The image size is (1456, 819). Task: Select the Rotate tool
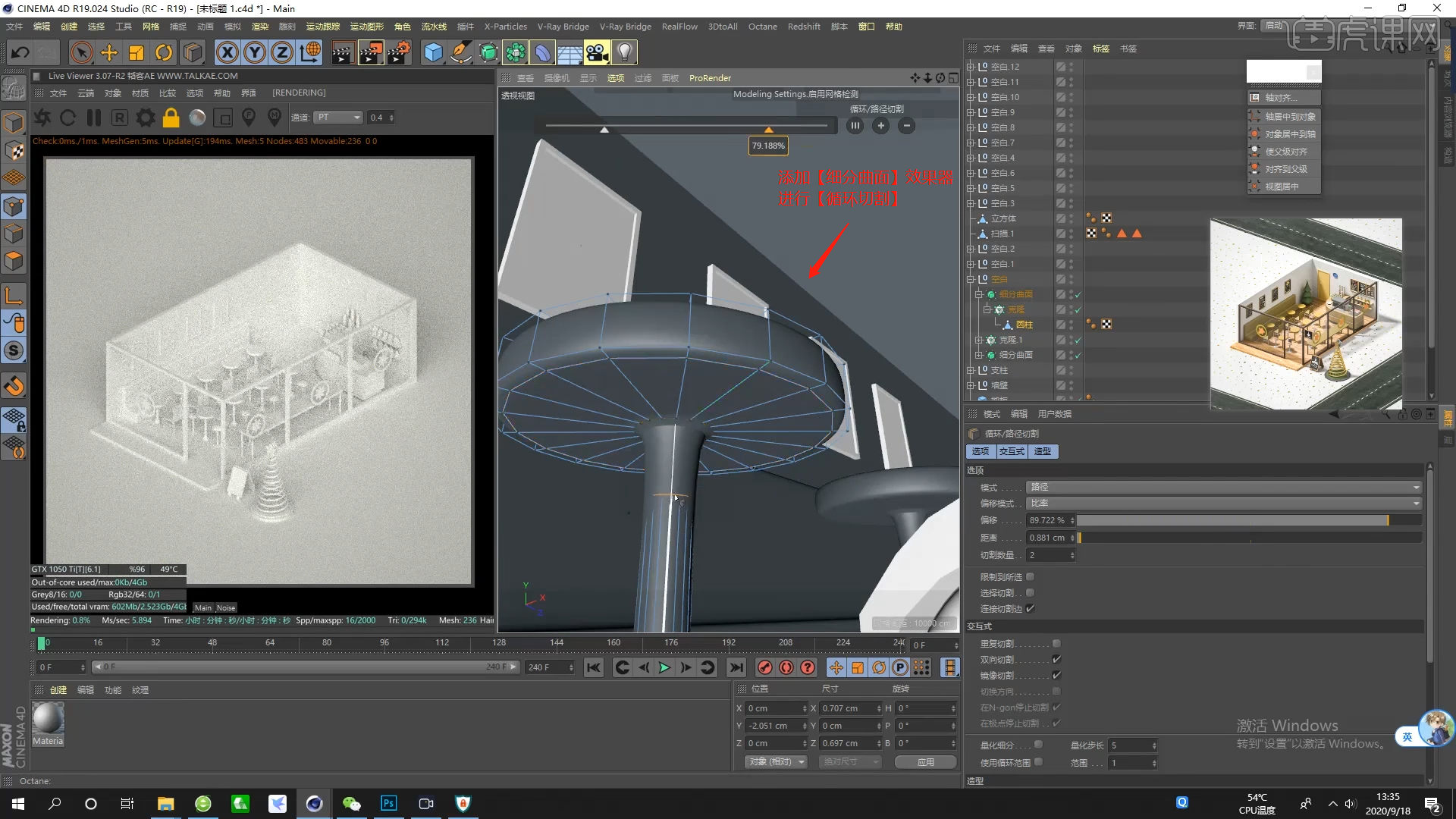point(164,52)
